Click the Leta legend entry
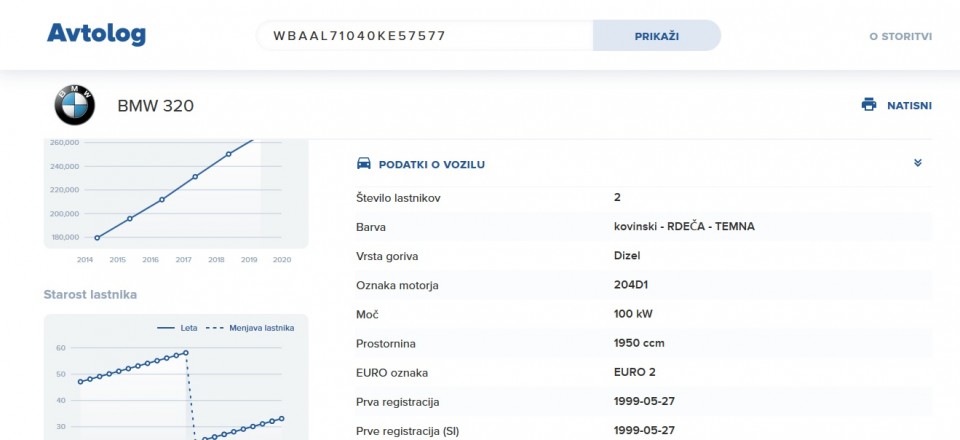The height and width of the screenshot is (440, 960). tap(178, 328)
